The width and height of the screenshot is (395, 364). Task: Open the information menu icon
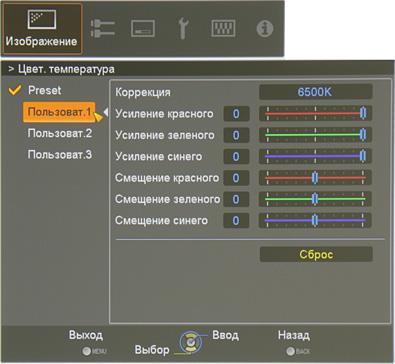pyautogui.click(x=265, y=29)
